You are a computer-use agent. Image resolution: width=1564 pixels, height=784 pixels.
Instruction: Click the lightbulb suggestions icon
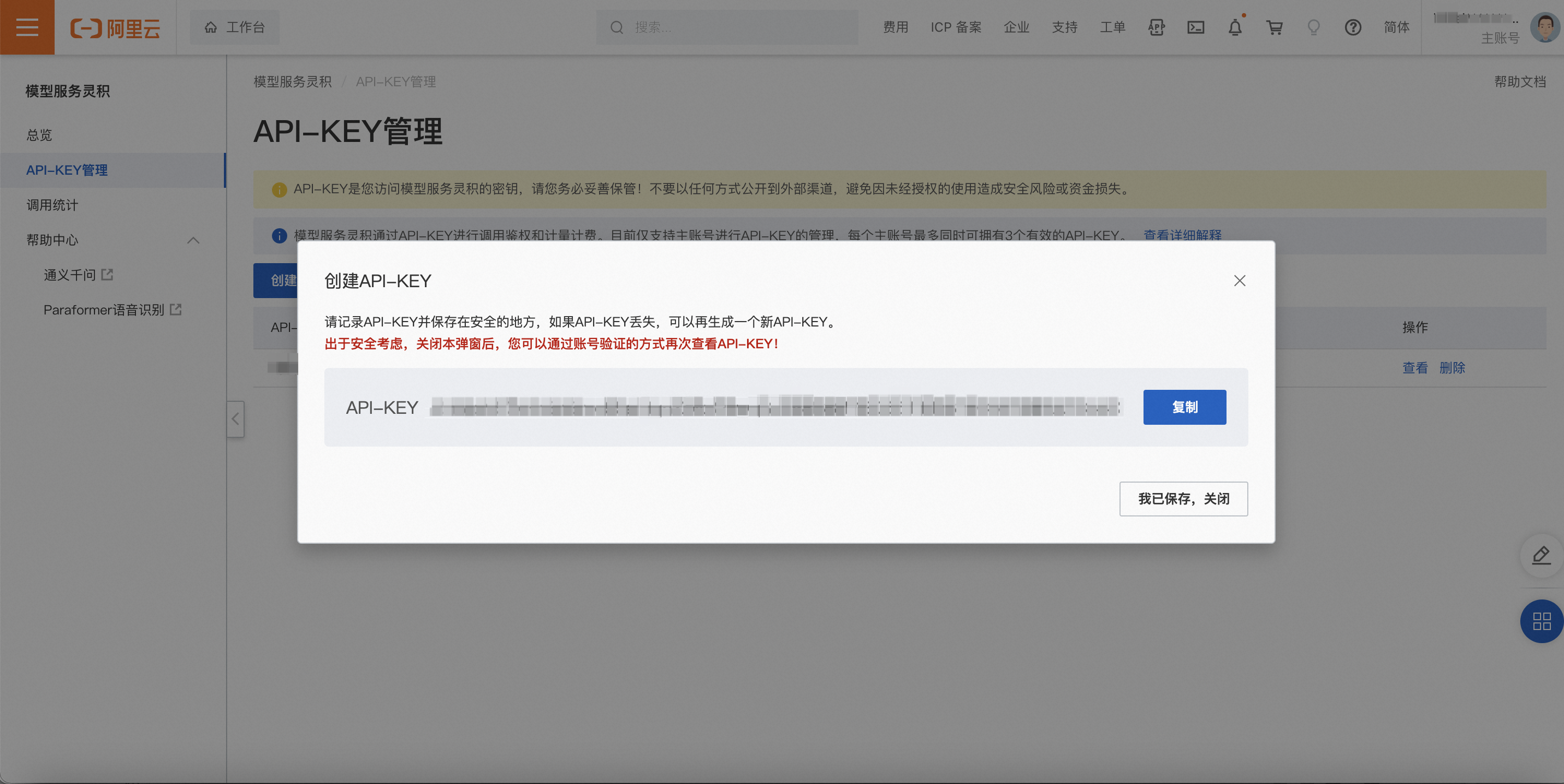pyautogui.click(x=1313, y=27)
